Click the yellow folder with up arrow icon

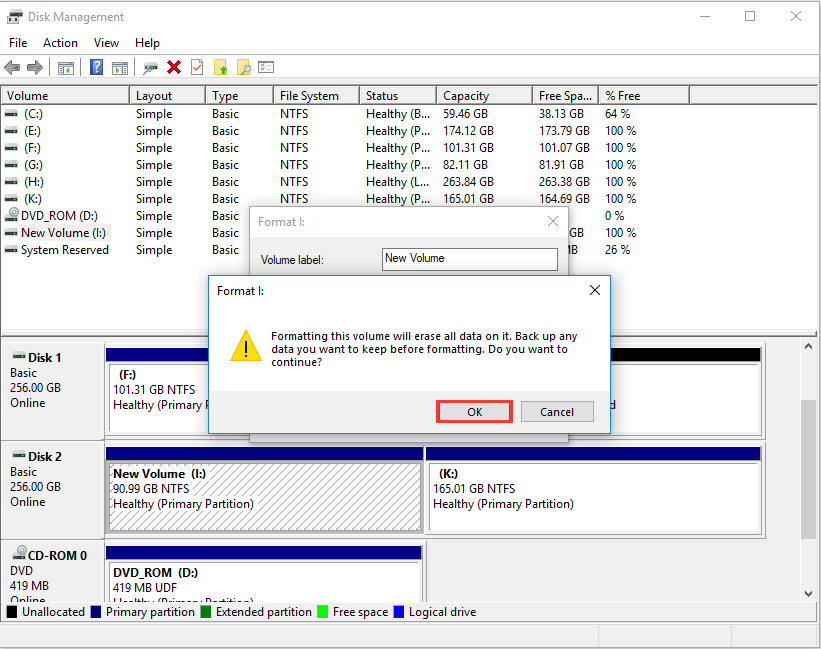click(x=219, y=67)
